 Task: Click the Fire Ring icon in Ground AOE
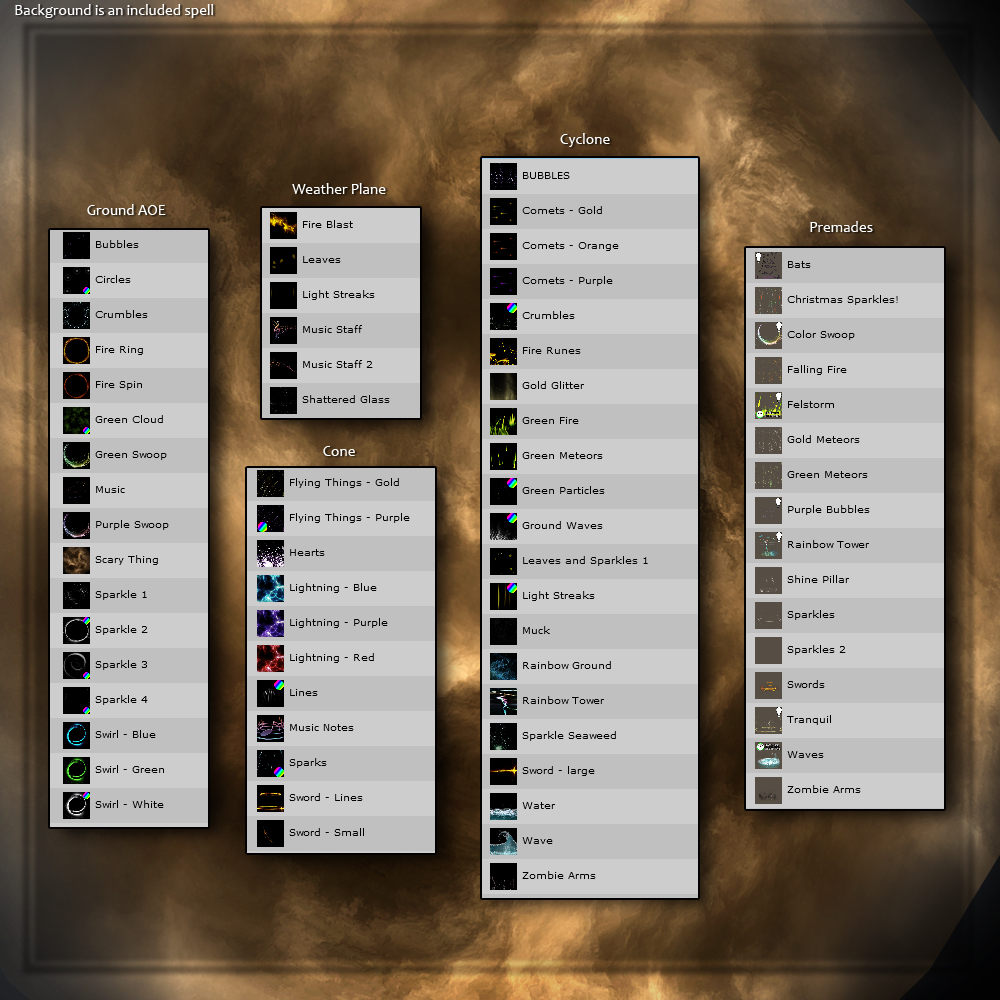(76, 350)
